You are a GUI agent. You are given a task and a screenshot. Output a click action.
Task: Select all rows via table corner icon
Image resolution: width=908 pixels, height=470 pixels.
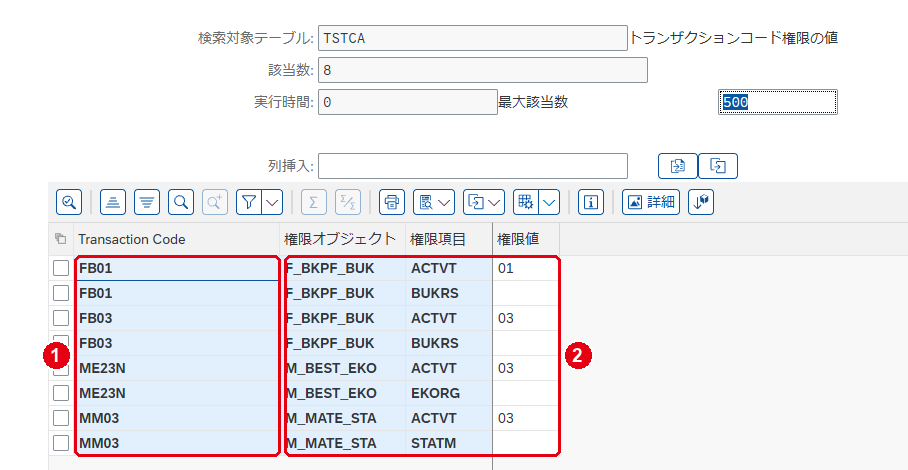[60, 238]
